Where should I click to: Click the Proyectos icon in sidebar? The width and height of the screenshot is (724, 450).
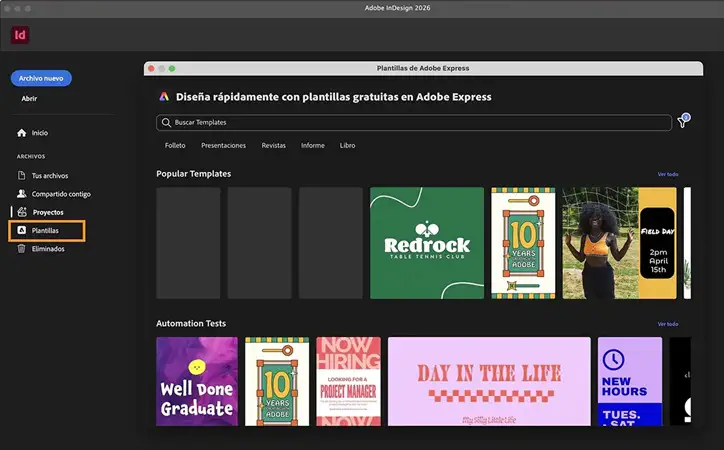click(22, 212)
